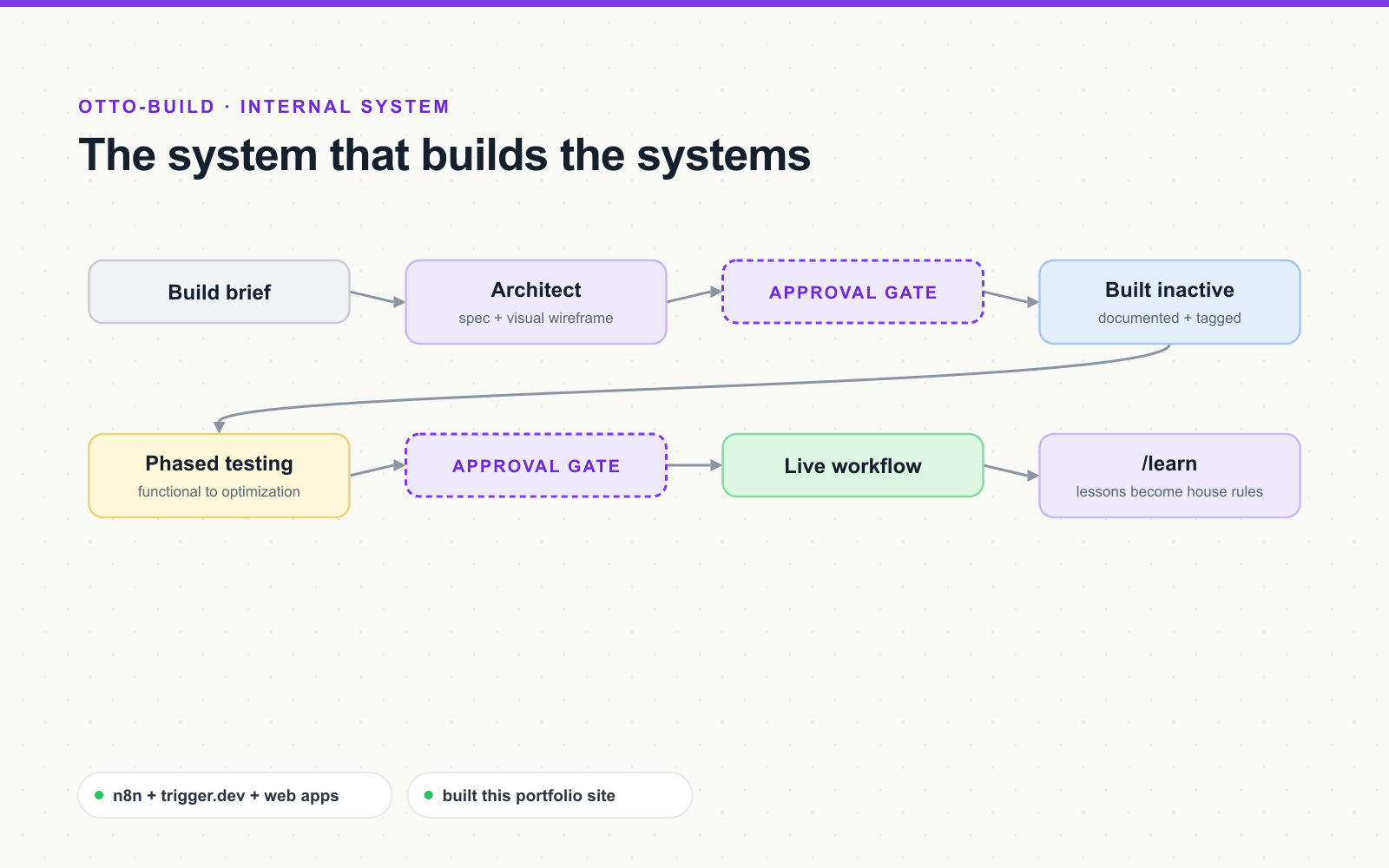Click the built this portfolio site pill
Screen dimensions: 1389x868
pos(550,795)
